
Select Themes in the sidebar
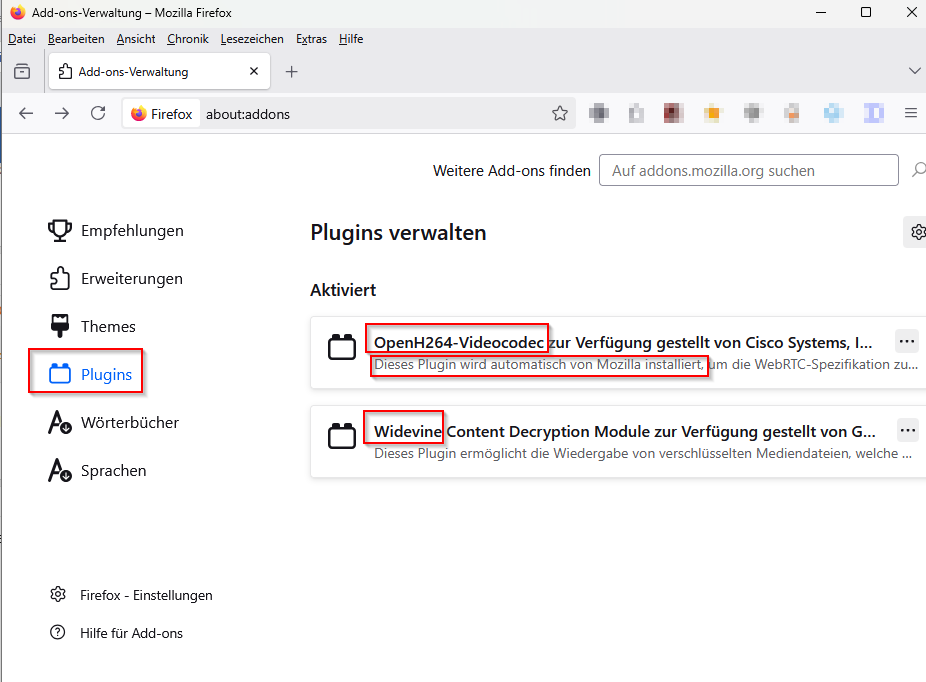[x=92, y=327]
